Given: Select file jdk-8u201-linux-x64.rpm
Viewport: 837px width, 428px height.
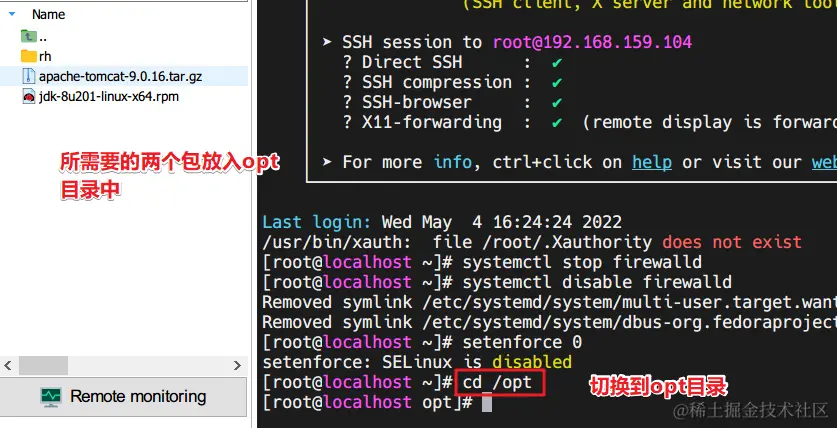Looking at the screenshot, I should [x=108, y=97].
